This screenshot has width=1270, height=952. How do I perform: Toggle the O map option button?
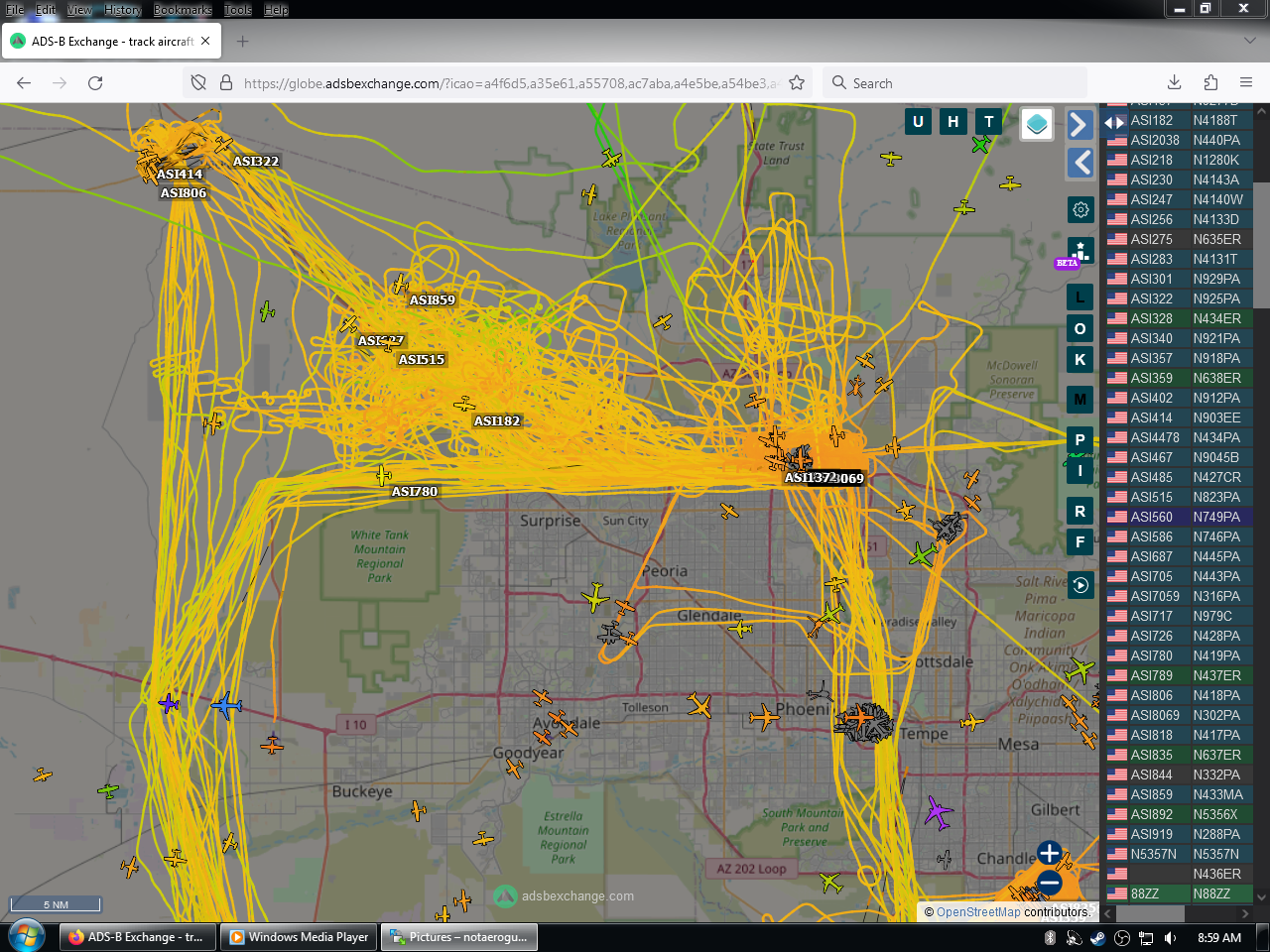1080,328
